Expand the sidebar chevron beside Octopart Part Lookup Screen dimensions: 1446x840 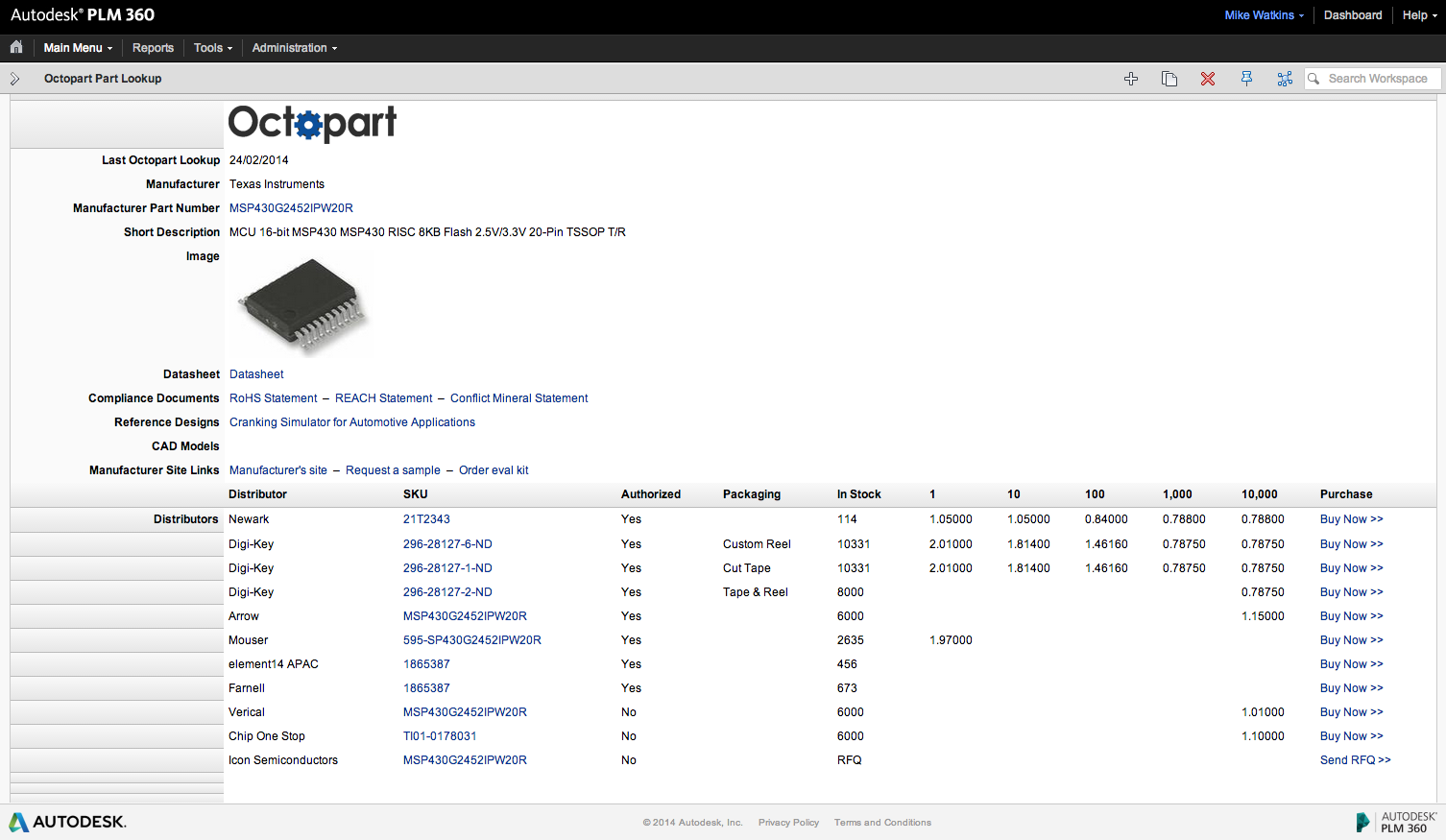click(x=14, y=79)
